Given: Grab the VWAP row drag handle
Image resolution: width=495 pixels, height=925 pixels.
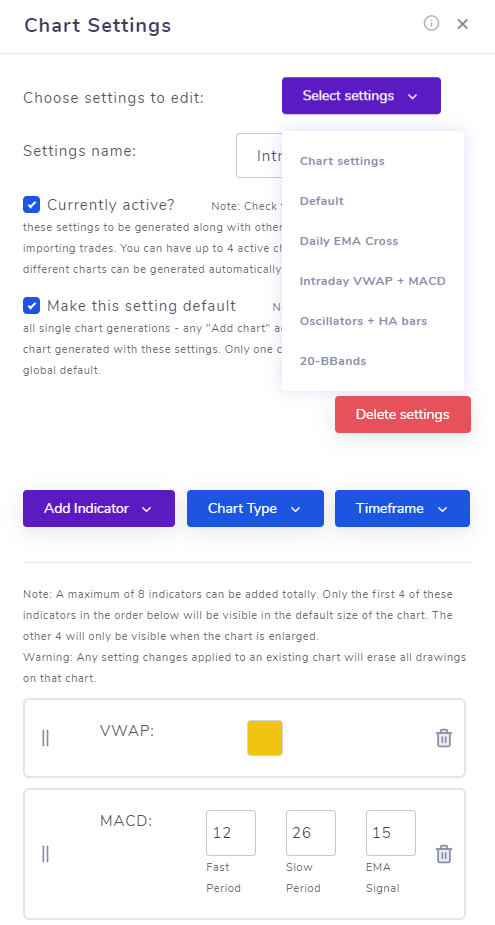Looking at the screenshot, I should (45, 738).
